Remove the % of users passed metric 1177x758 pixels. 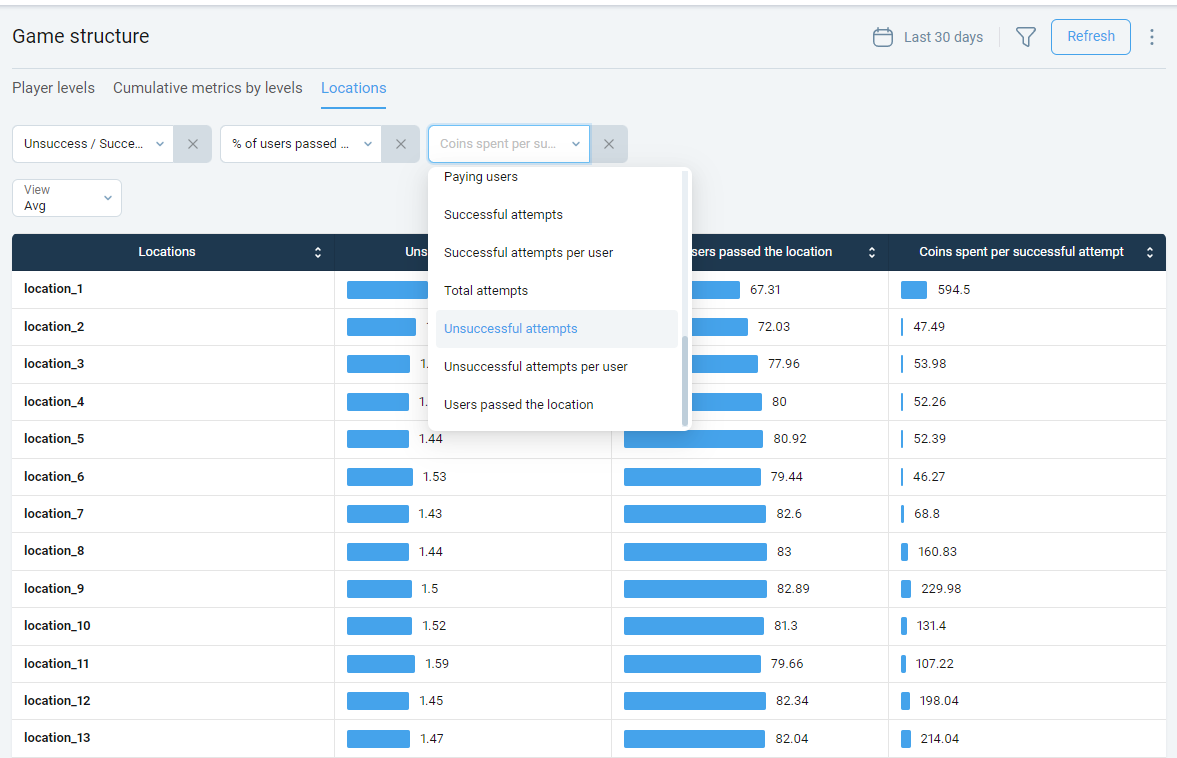point(400,144)
